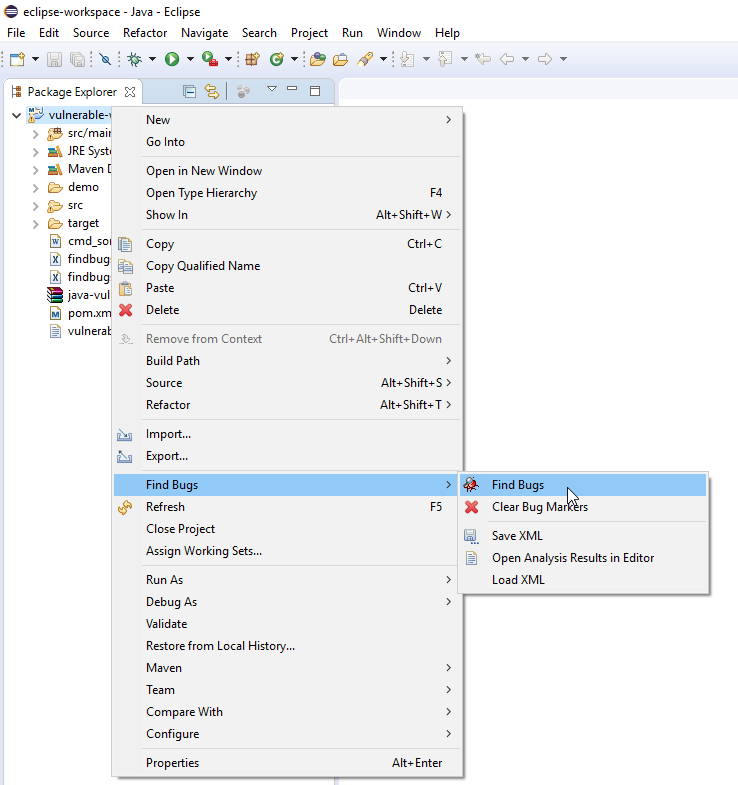Expand the JRE System Library node
The height and width of the screenshot is (785, 738).
click(35, 152)
